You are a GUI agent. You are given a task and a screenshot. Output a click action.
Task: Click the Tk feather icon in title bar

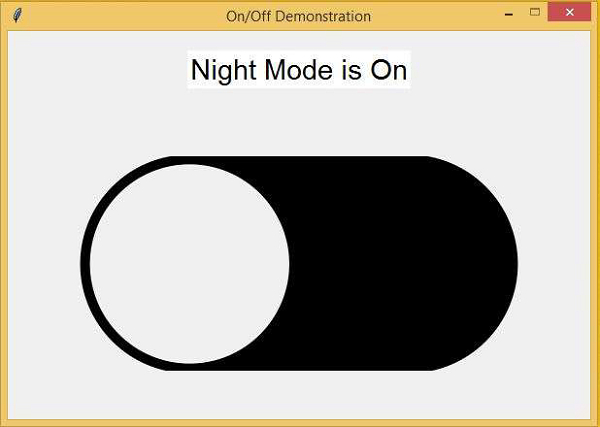click(x=17, y=15)
